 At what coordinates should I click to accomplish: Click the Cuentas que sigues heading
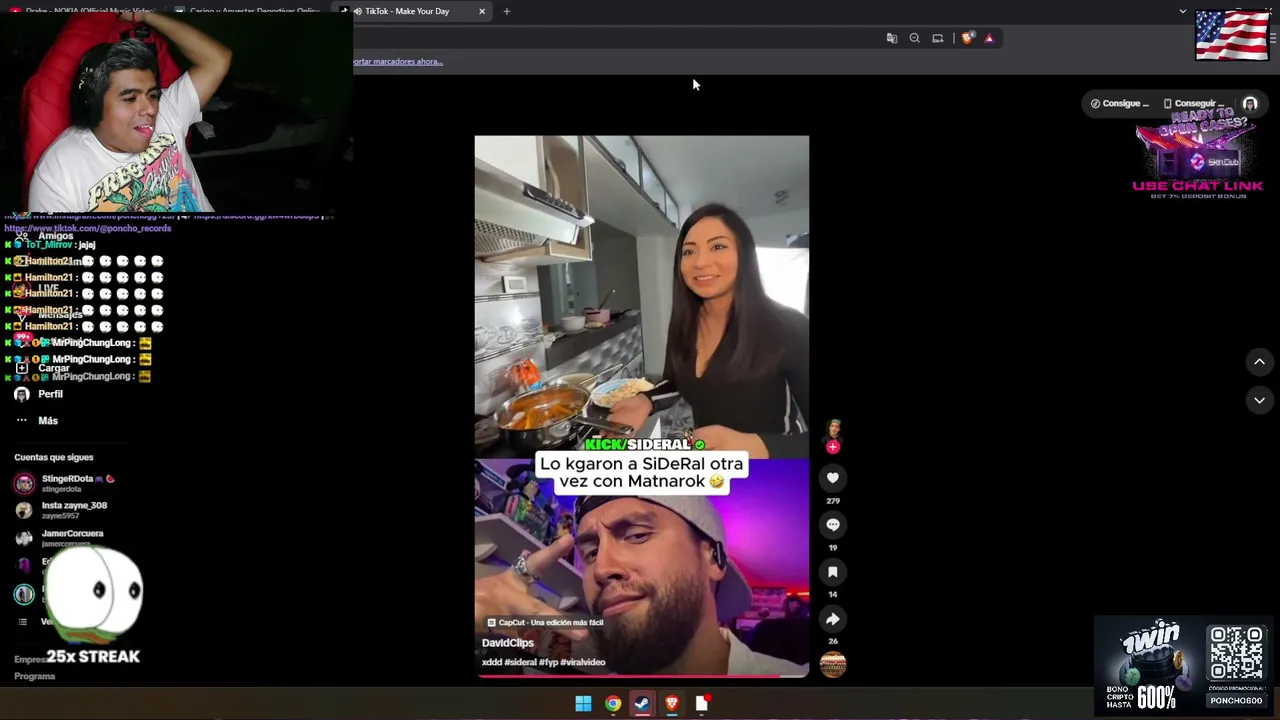pyautogui.click(x=54, y=458)
